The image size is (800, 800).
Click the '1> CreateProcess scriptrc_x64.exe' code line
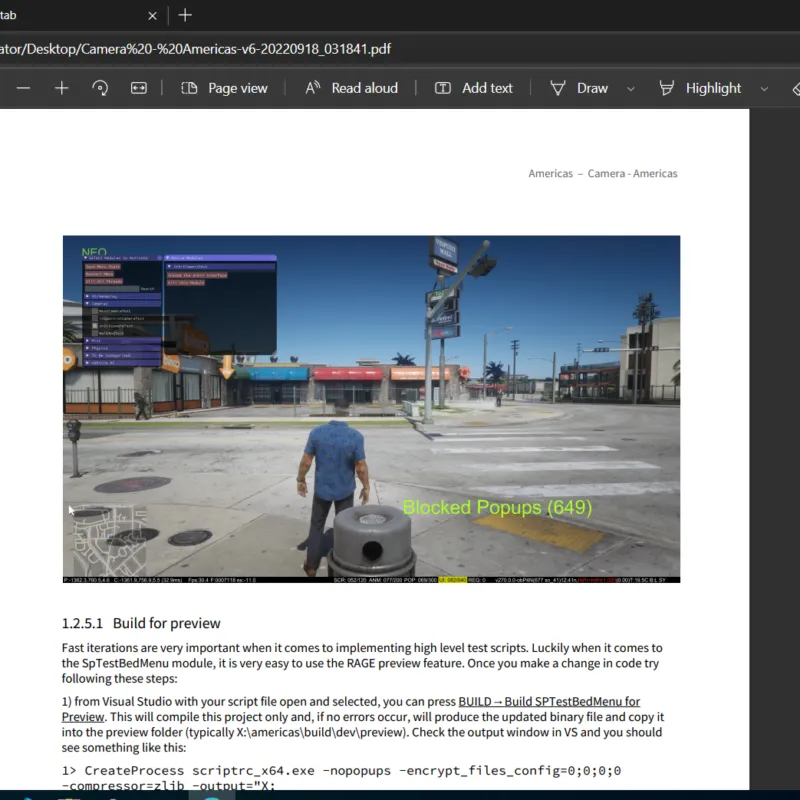pyautogui.click(x=341, y=770)
